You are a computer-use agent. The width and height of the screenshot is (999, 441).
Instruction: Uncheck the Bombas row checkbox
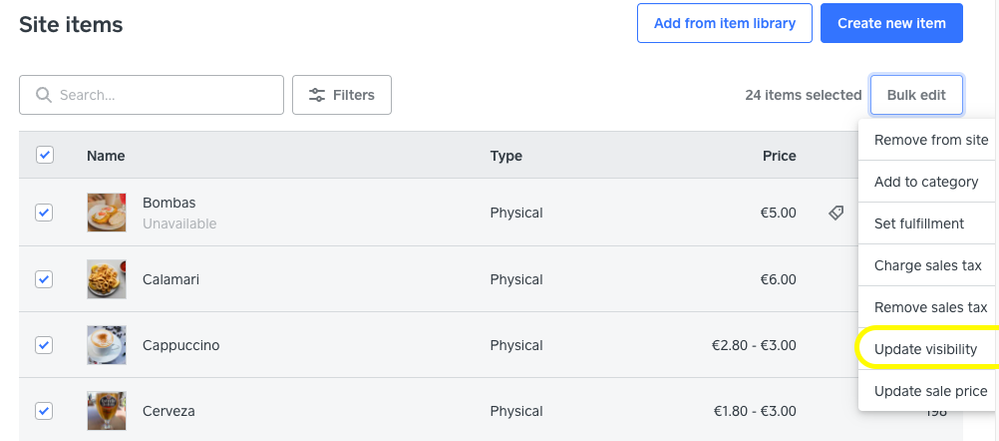click(x=44, y=212)
